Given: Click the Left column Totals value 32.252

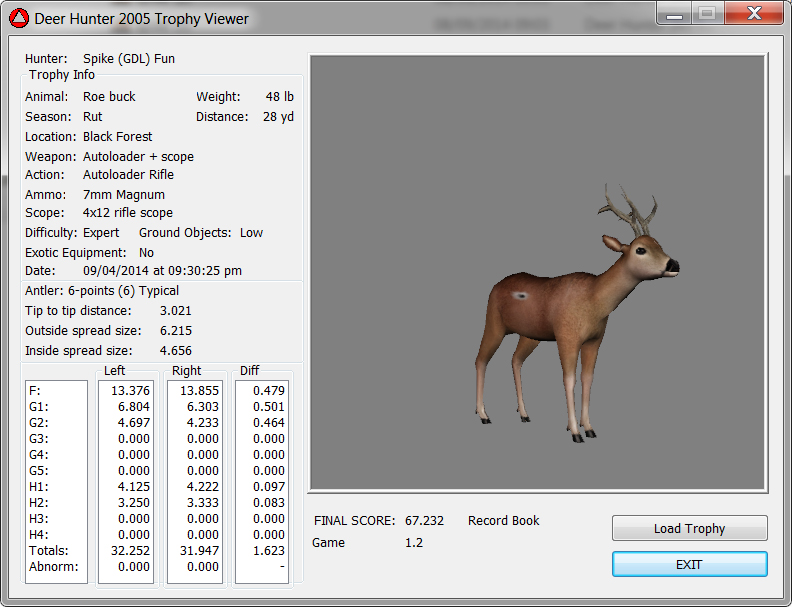Looking at the screenshot, I should click(130, 550).
